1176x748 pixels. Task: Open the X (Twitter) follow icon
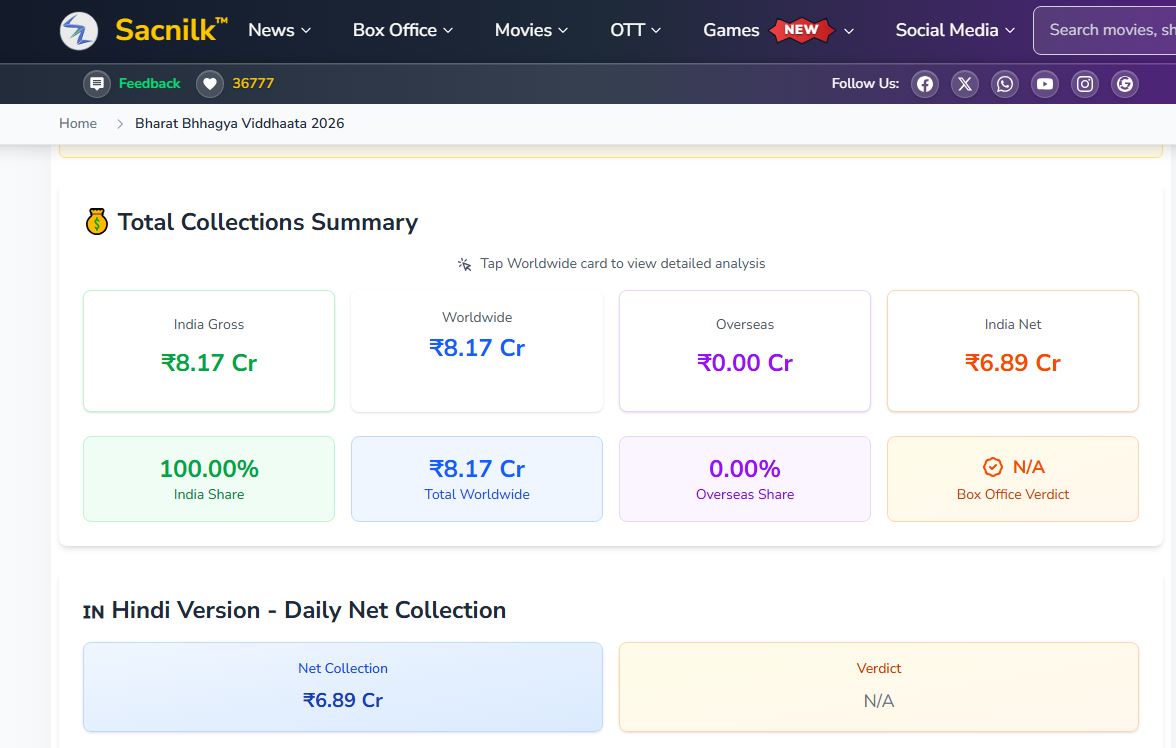point(965,84)
